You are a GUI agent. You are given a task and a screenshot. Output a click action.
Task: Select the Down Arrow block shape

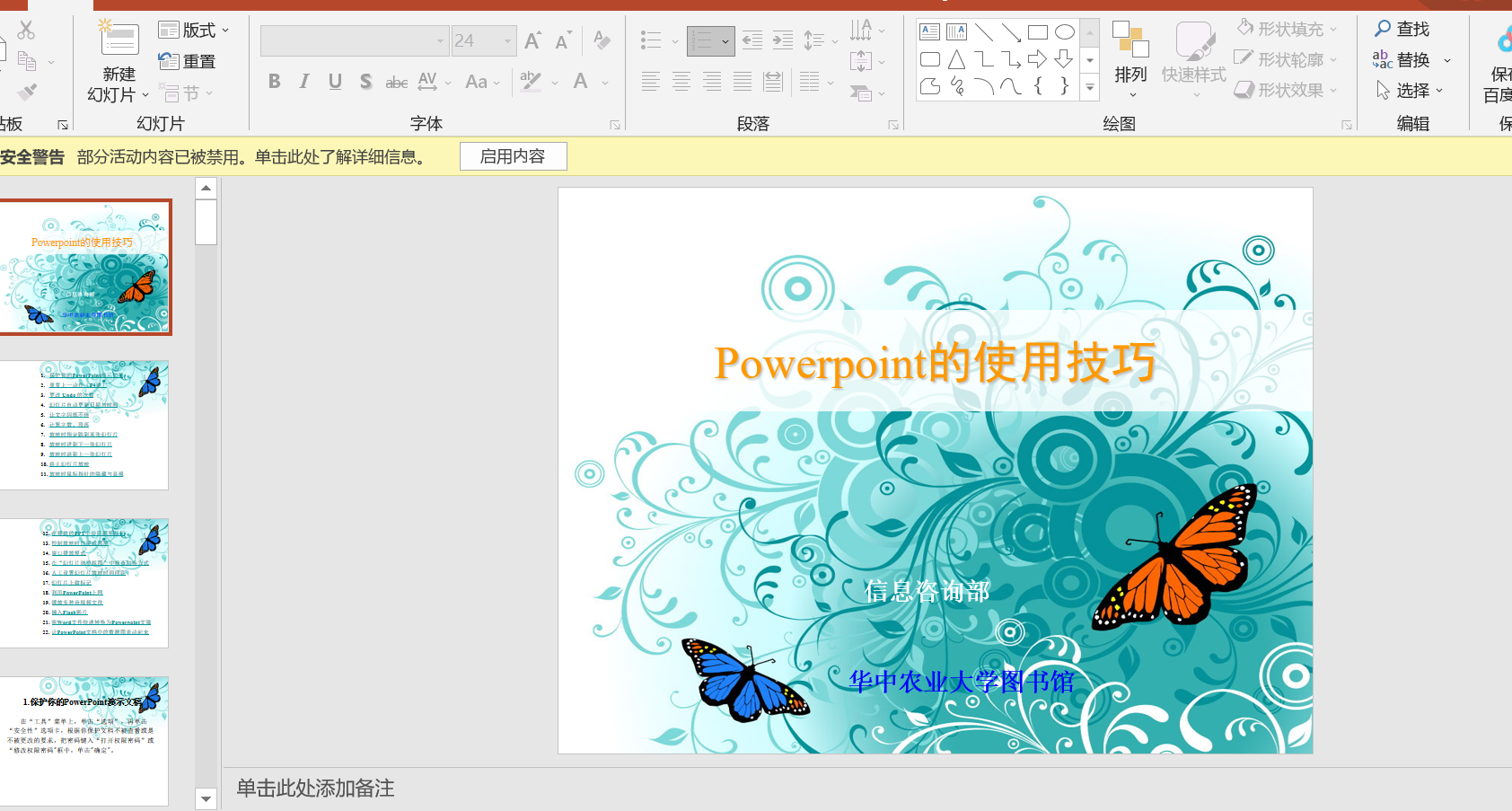(x=1065, y=59)
